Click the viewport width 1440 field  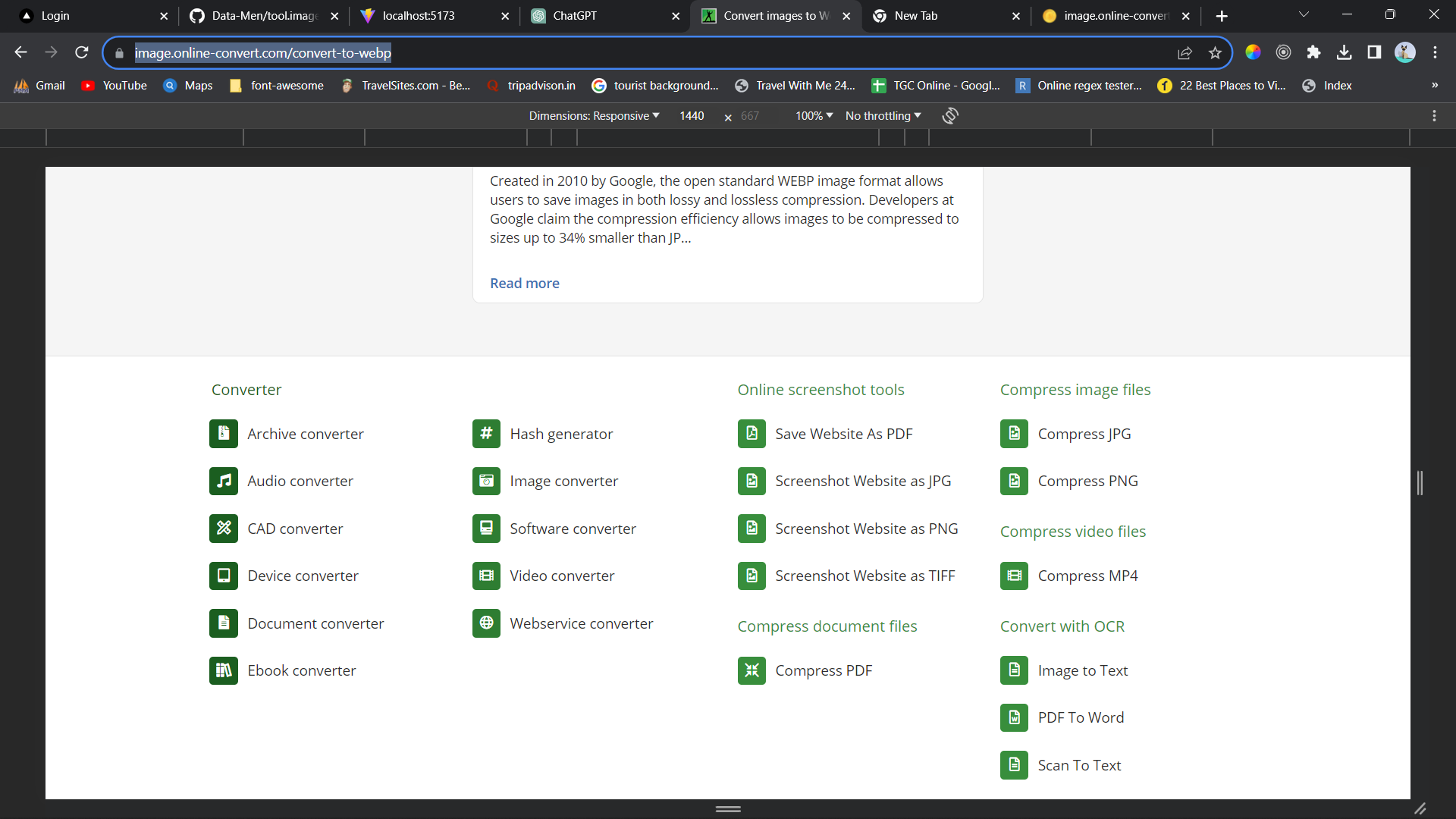pyautogui.click(x=692, y=115)
